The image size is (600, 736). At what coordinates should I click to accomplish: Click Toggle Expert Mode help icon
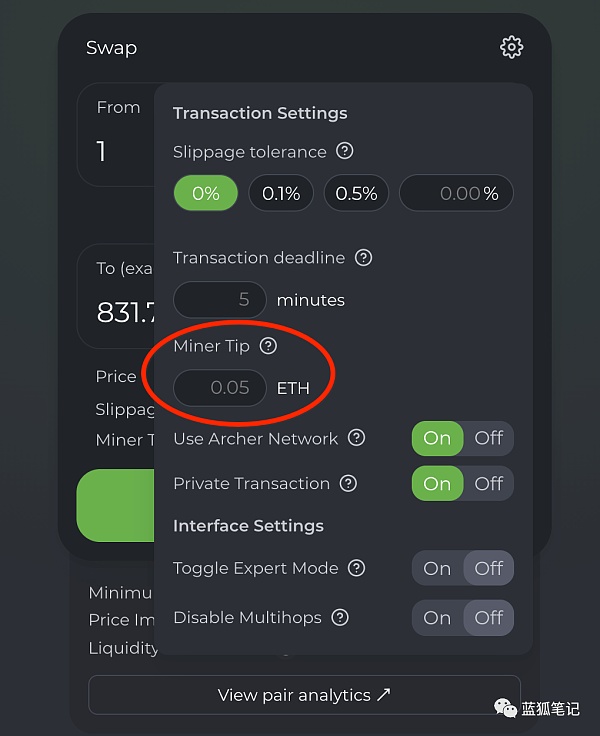[x=357, y=568]
